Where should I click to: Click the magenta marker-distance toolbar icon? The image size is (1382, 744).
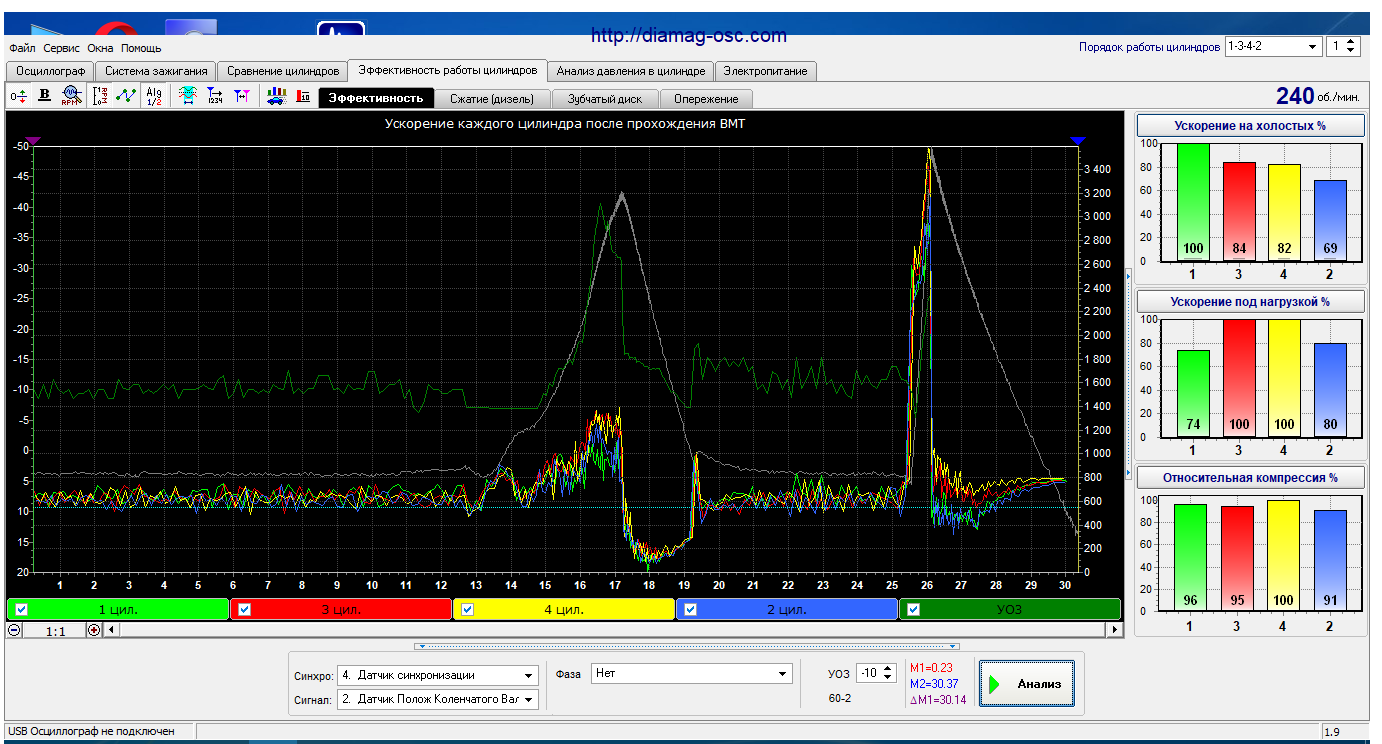[241, 96]
